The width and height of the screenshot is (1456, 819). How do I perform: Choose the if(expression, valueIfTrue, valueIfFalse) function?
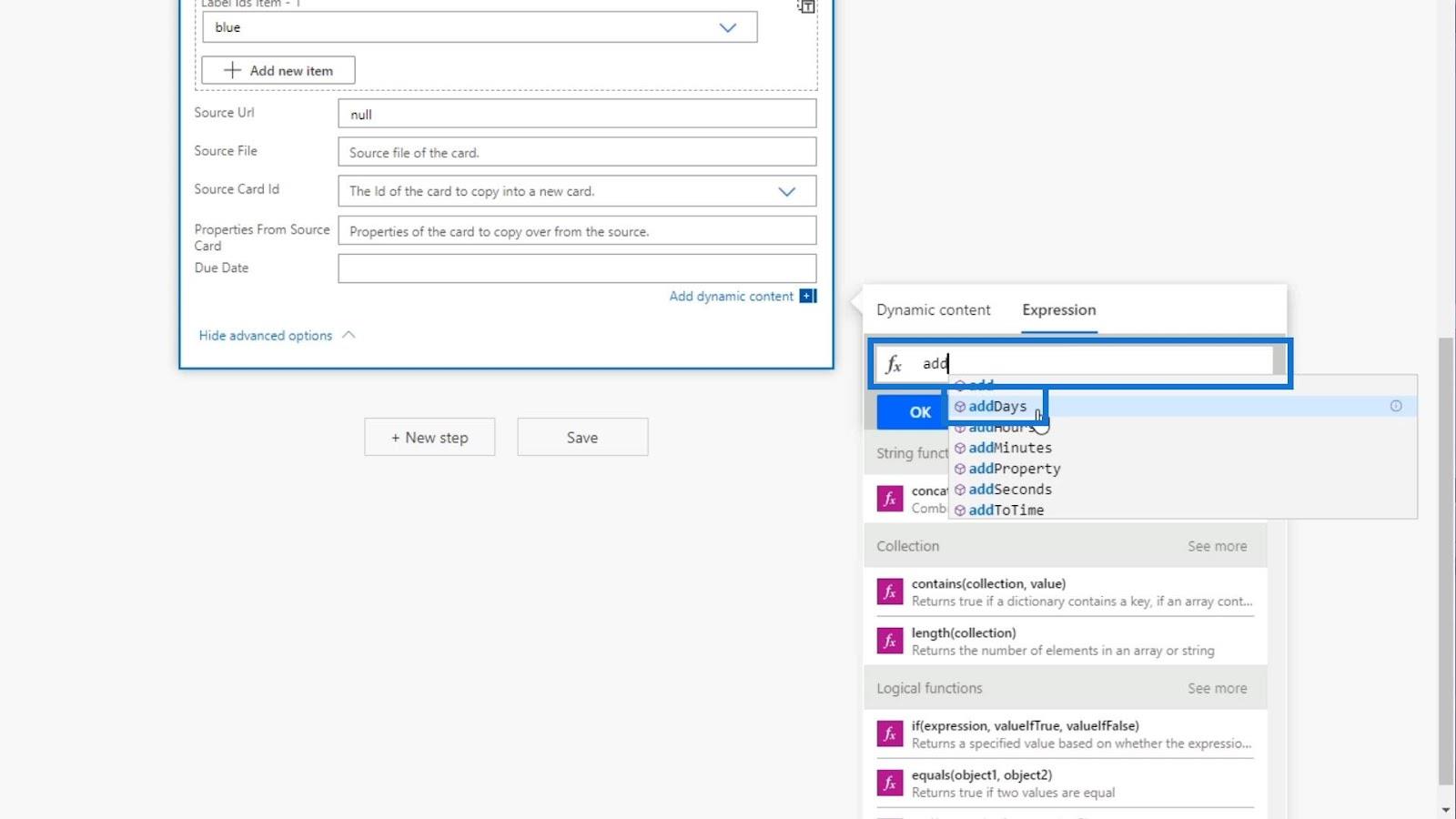click(x=1066, y=734)
